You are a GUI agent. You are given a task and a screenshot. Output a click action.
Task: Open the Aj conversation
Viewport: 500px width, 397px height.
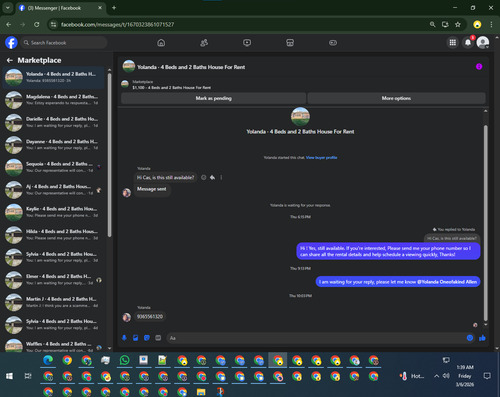[x=54, y=190]
